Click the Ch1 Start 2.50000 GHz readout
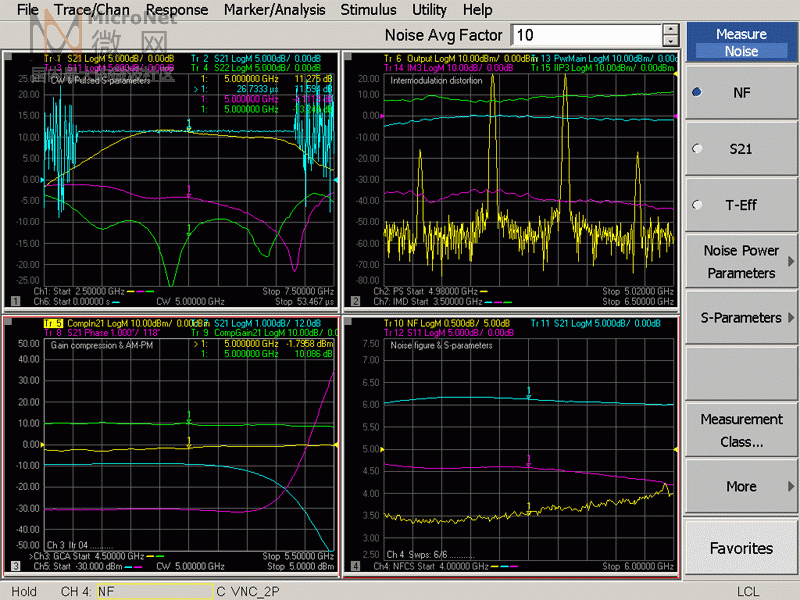 (79, 291)
